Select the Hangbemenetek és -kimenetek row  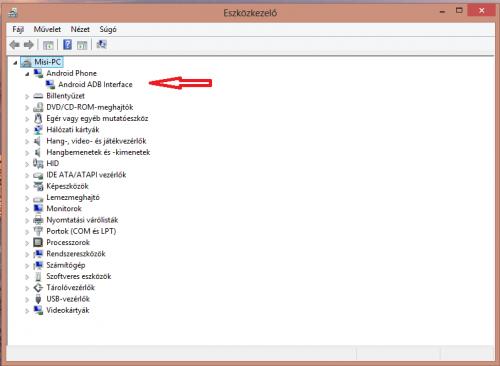pos(98,153)
